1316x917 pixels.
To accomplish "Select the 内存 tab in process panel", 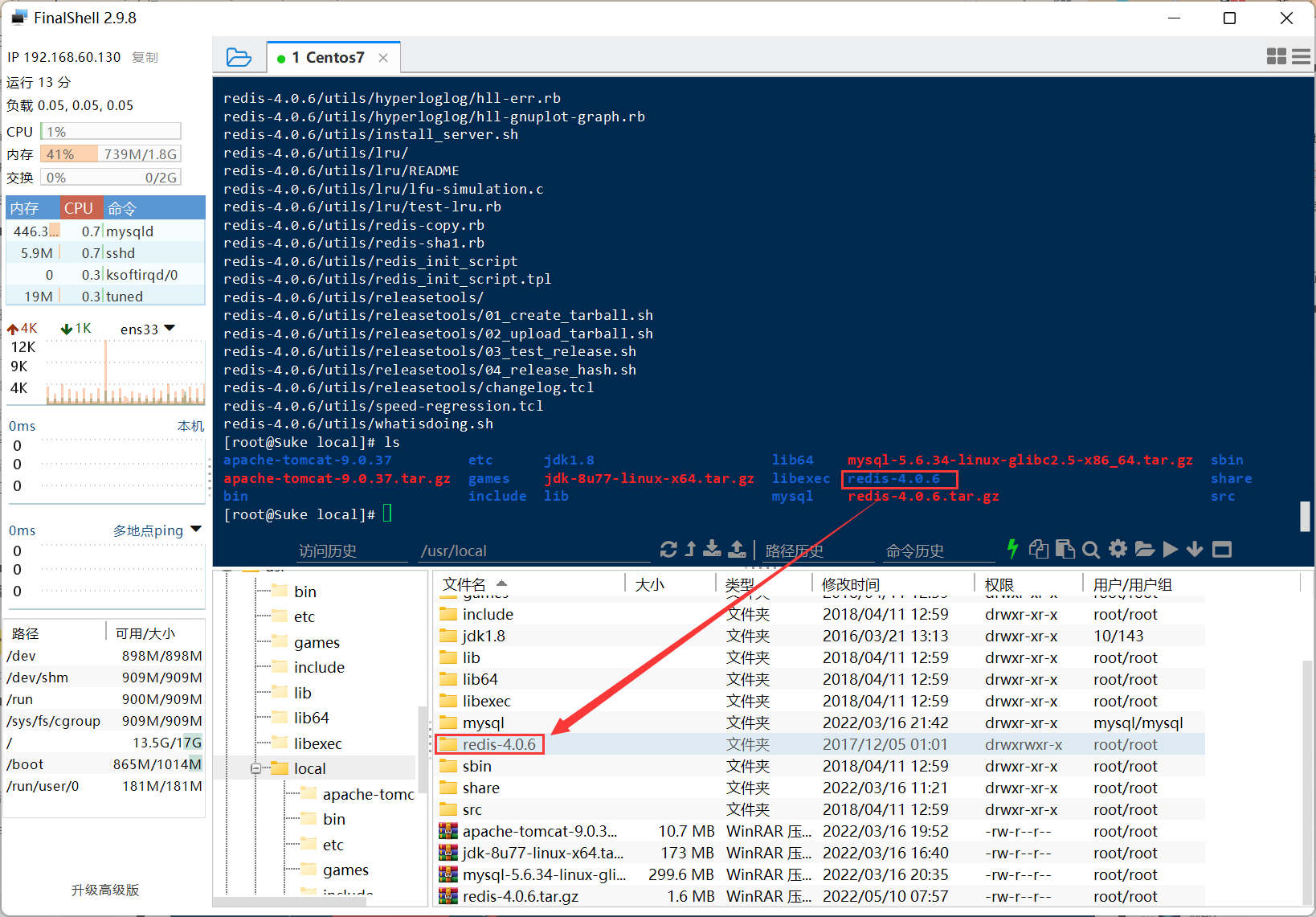I will click(33, 208).
